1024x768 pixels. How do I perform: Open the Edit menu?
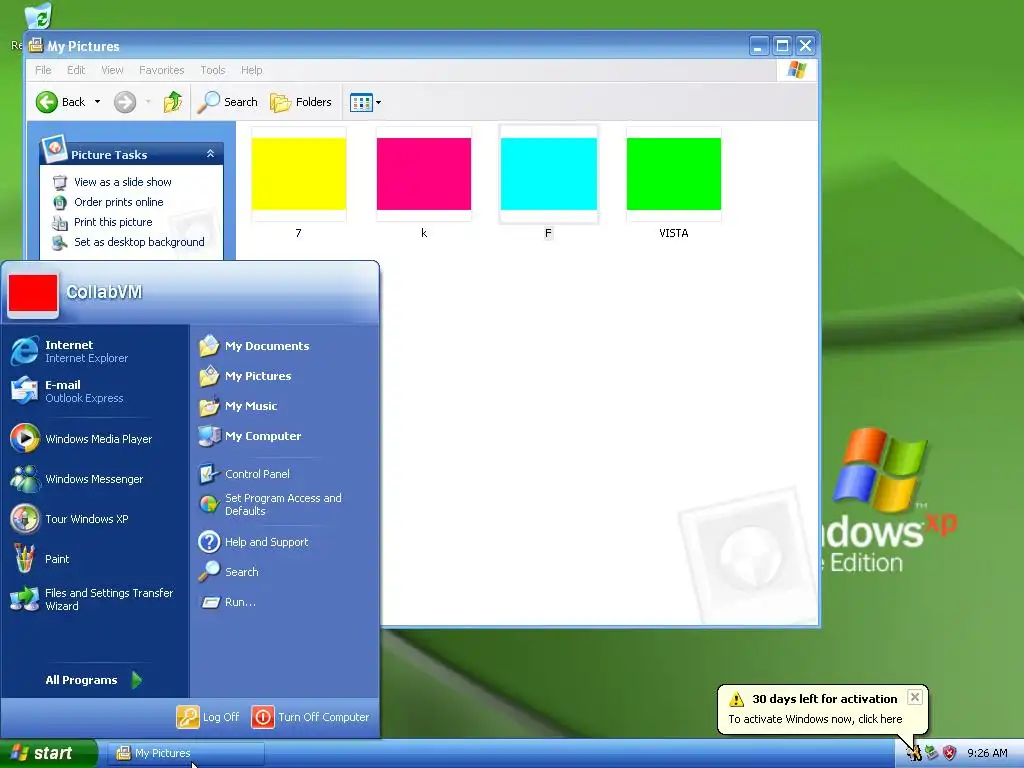[76, 70]
